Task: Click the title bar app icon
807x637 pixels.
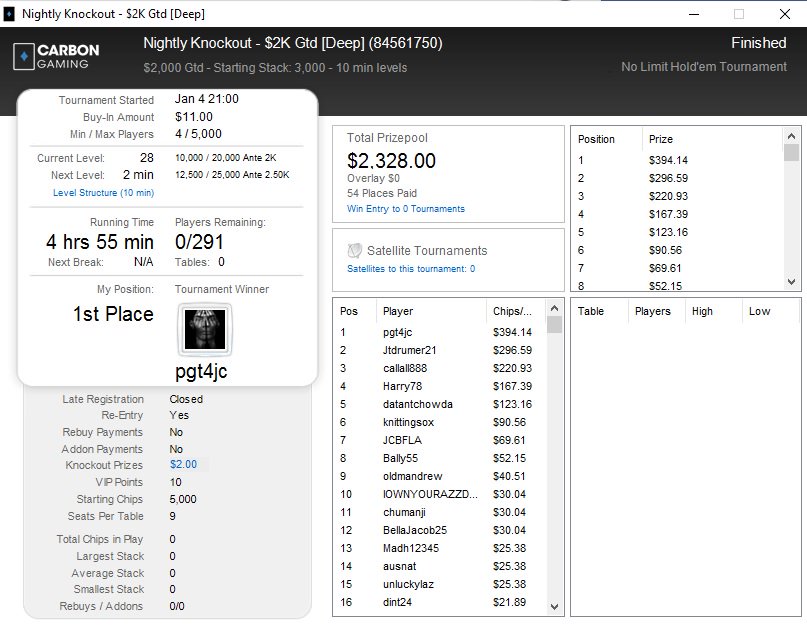Action: 9,14
